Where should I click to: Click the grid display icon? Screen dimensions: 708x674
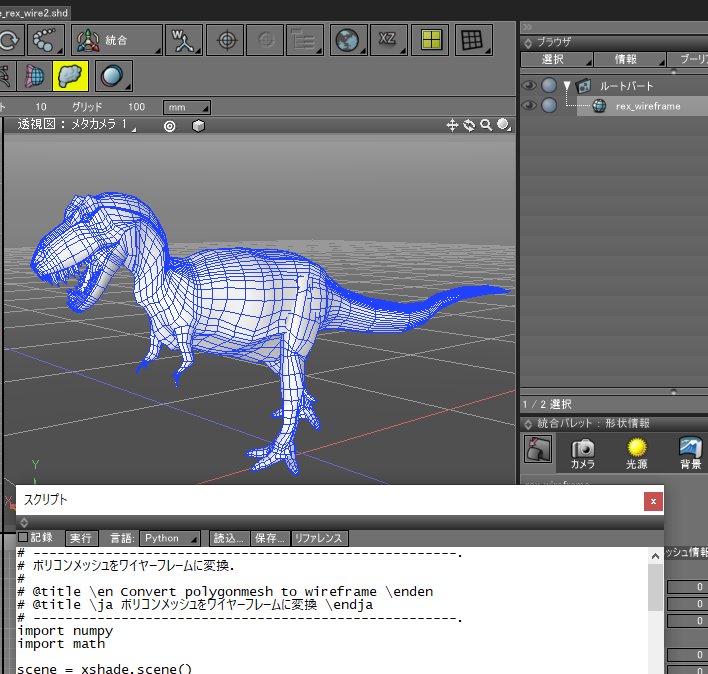click(473, 40)
